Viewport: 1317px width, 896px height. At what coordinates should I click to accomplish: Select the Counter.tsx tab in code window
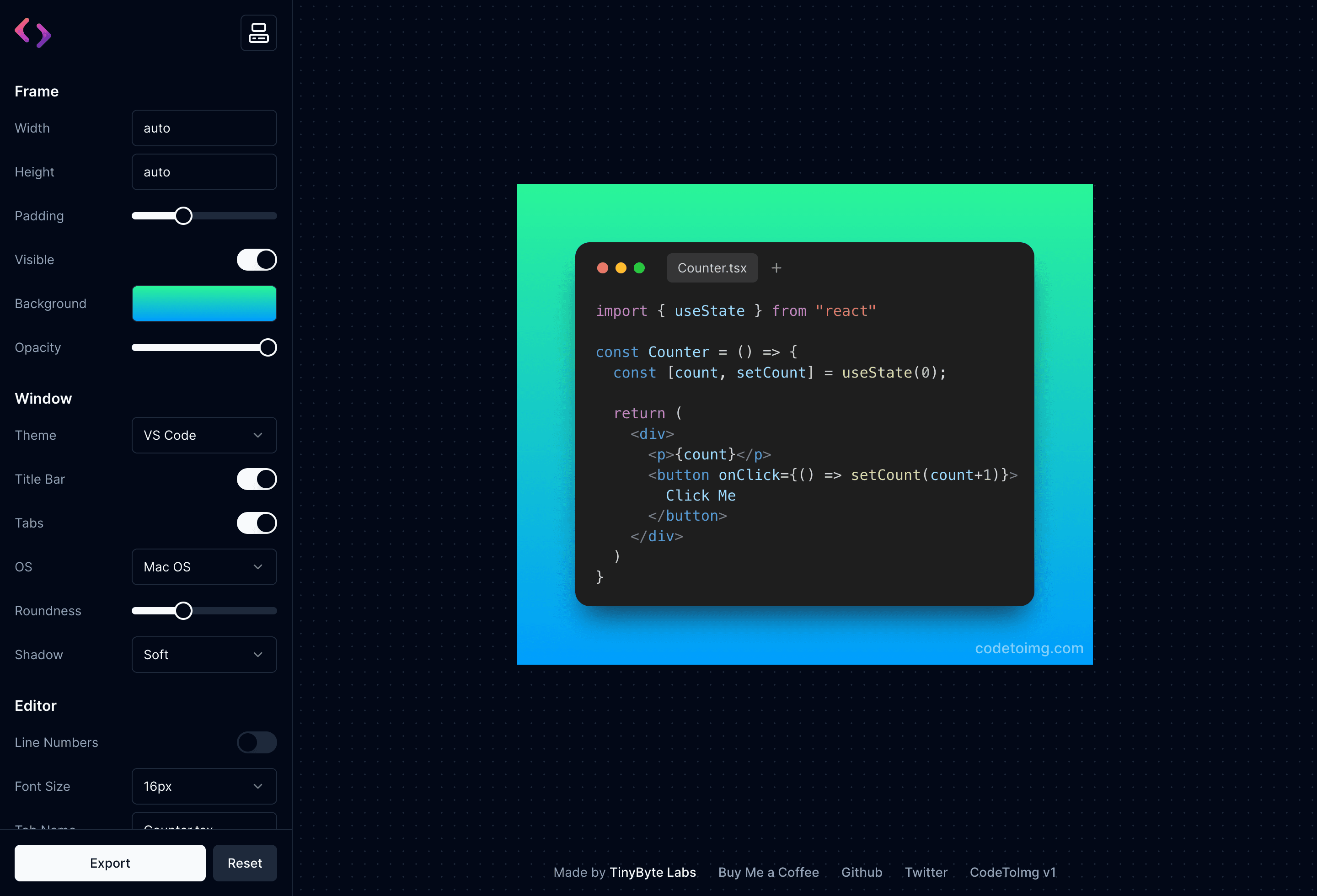[x=712, y=268]
